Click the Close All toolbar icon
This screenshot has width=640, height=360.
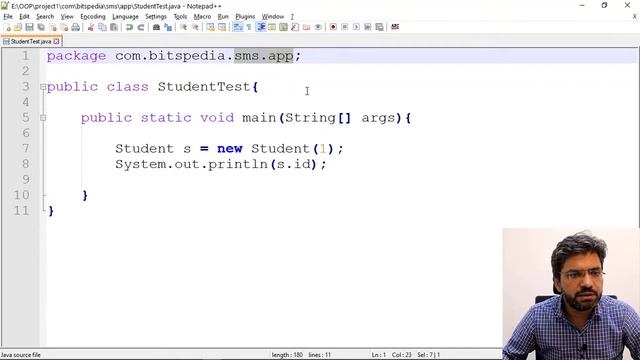click(64, 27)
